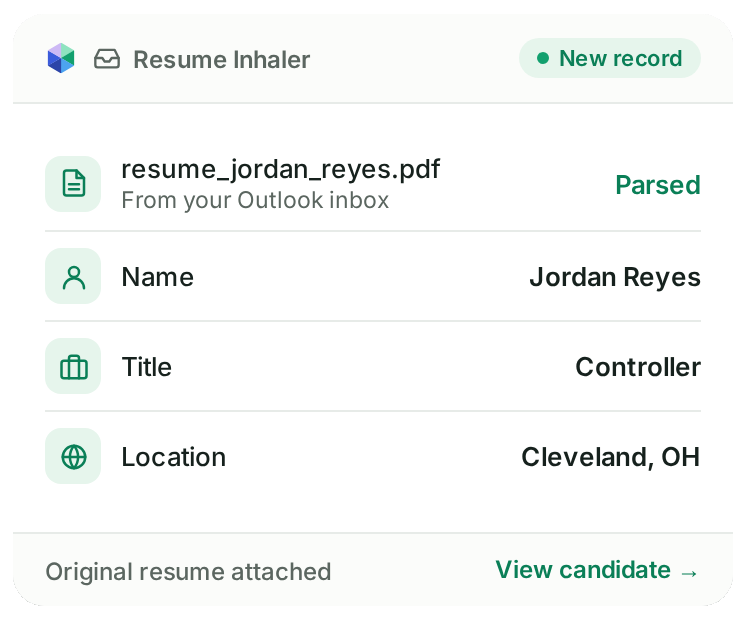Click the person icon next to Name
Viewport: 748px width, 619px height.
click(x=73, y=276)
